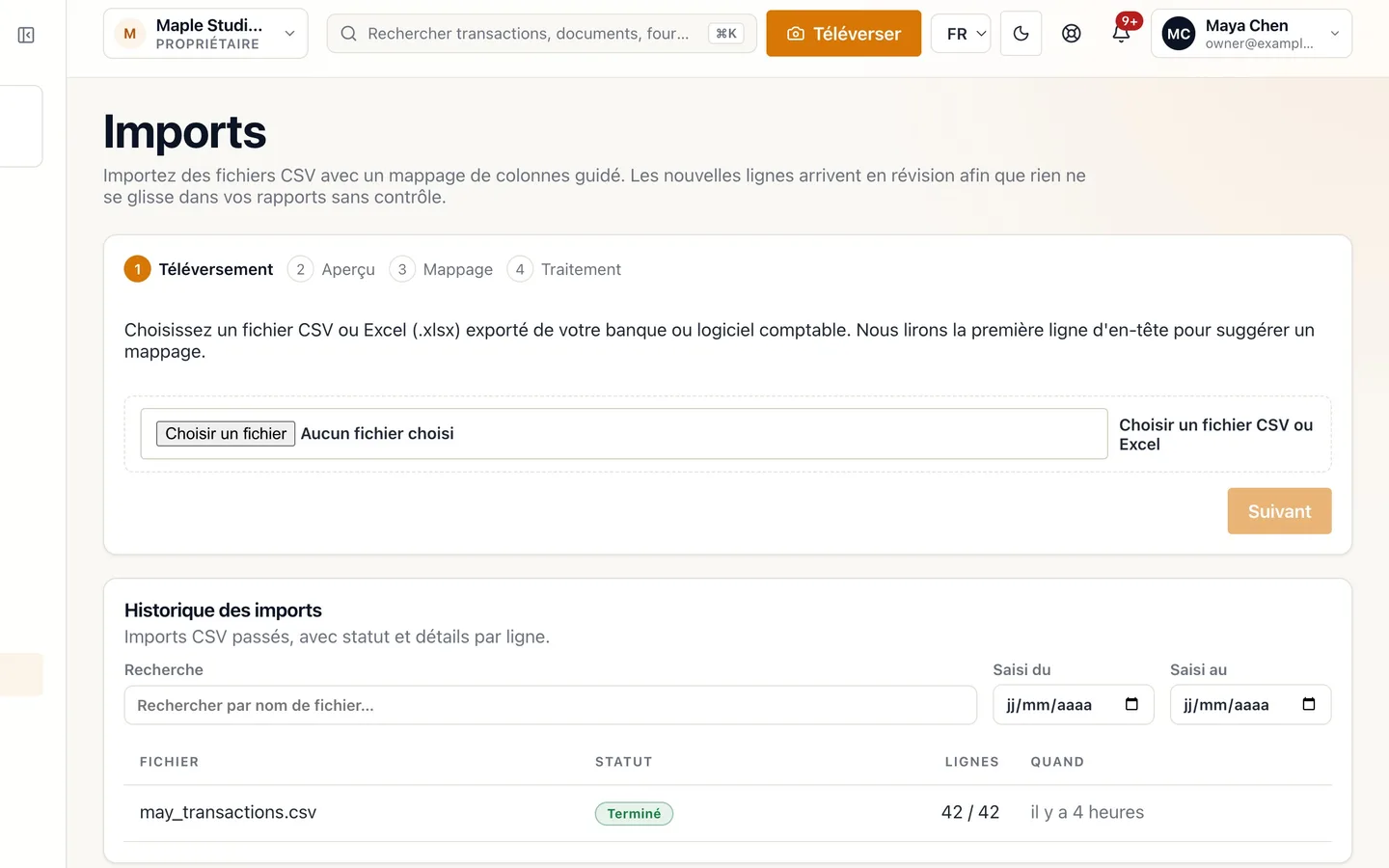Open the help lifebuoy icon
1389x868 pixels.
[x=1071, y=34]
